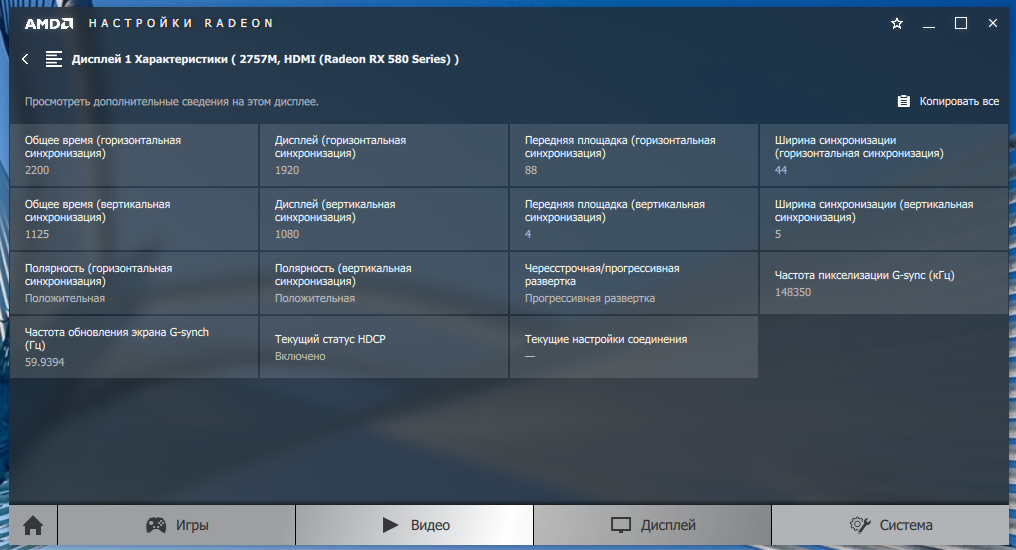1016x550 pixels.
Task: Select the Дисплей (горизонтальная синхронизация) tile
Action: tap(384, 155)
